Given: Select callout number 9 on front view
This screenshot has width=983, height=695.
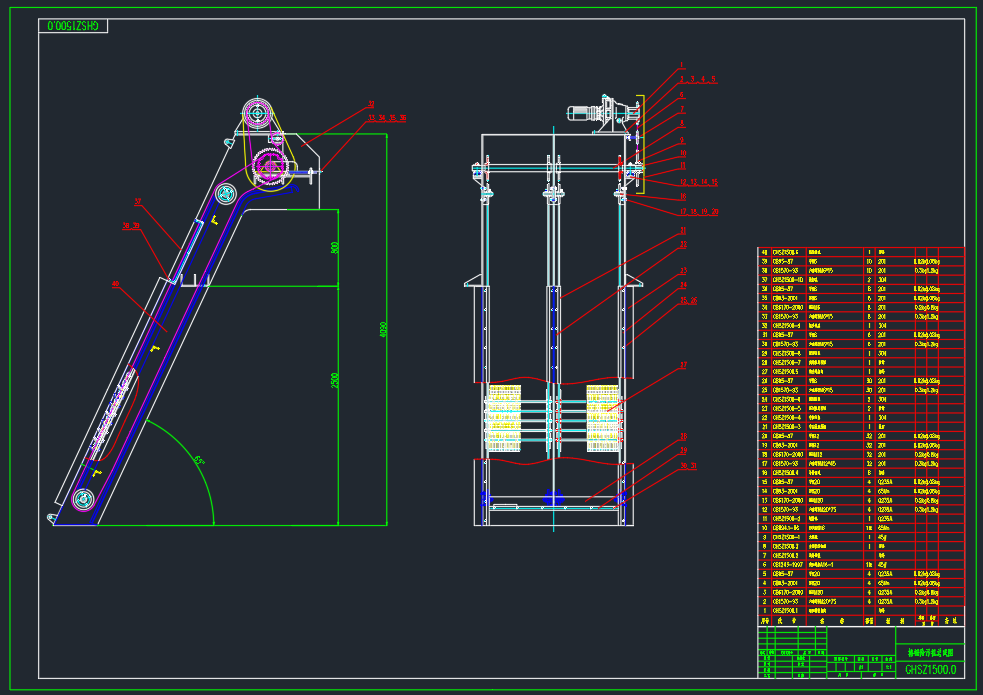Looking at the screenshot, I should point(682,140).
